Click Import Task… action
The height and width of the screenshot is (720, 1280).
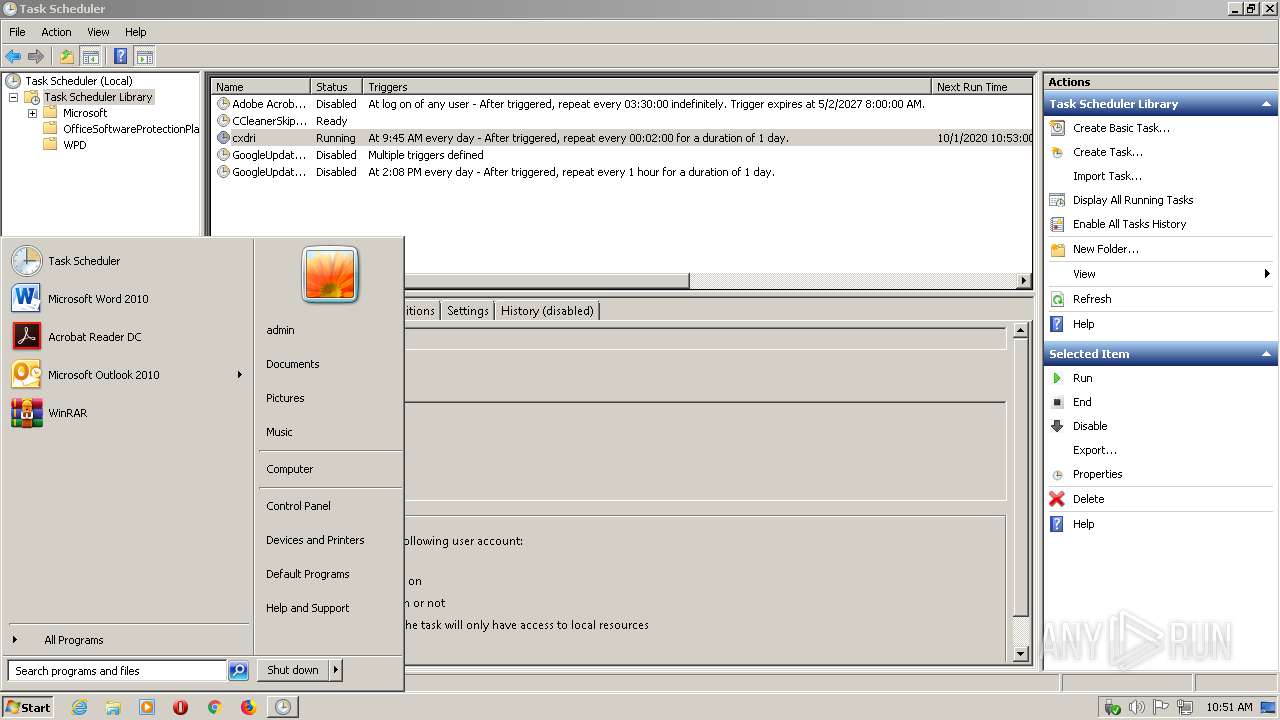coord(1107,176)
